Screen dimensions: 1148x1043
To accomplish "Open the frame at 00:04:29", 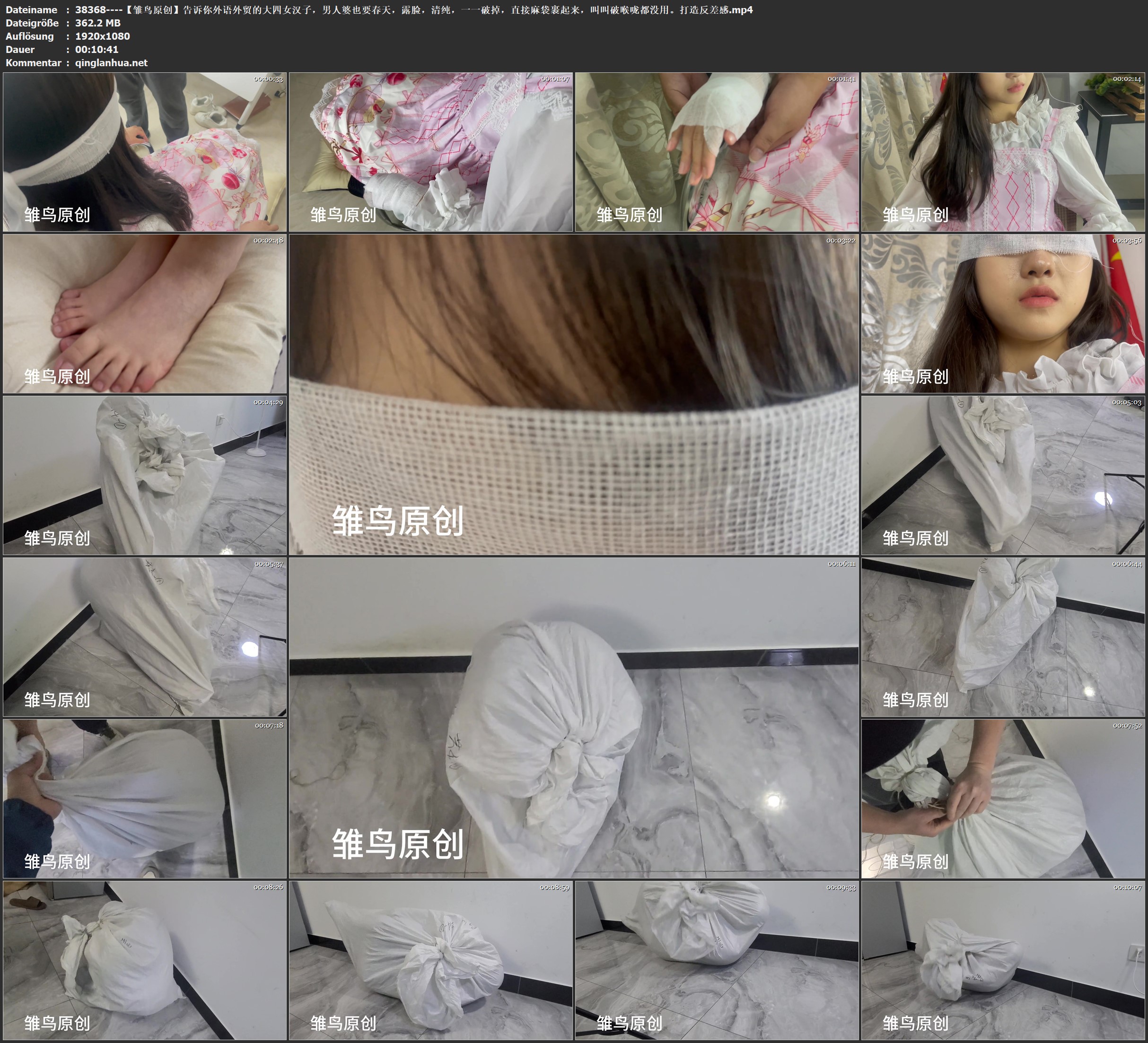I will click(x=145, y=475).
